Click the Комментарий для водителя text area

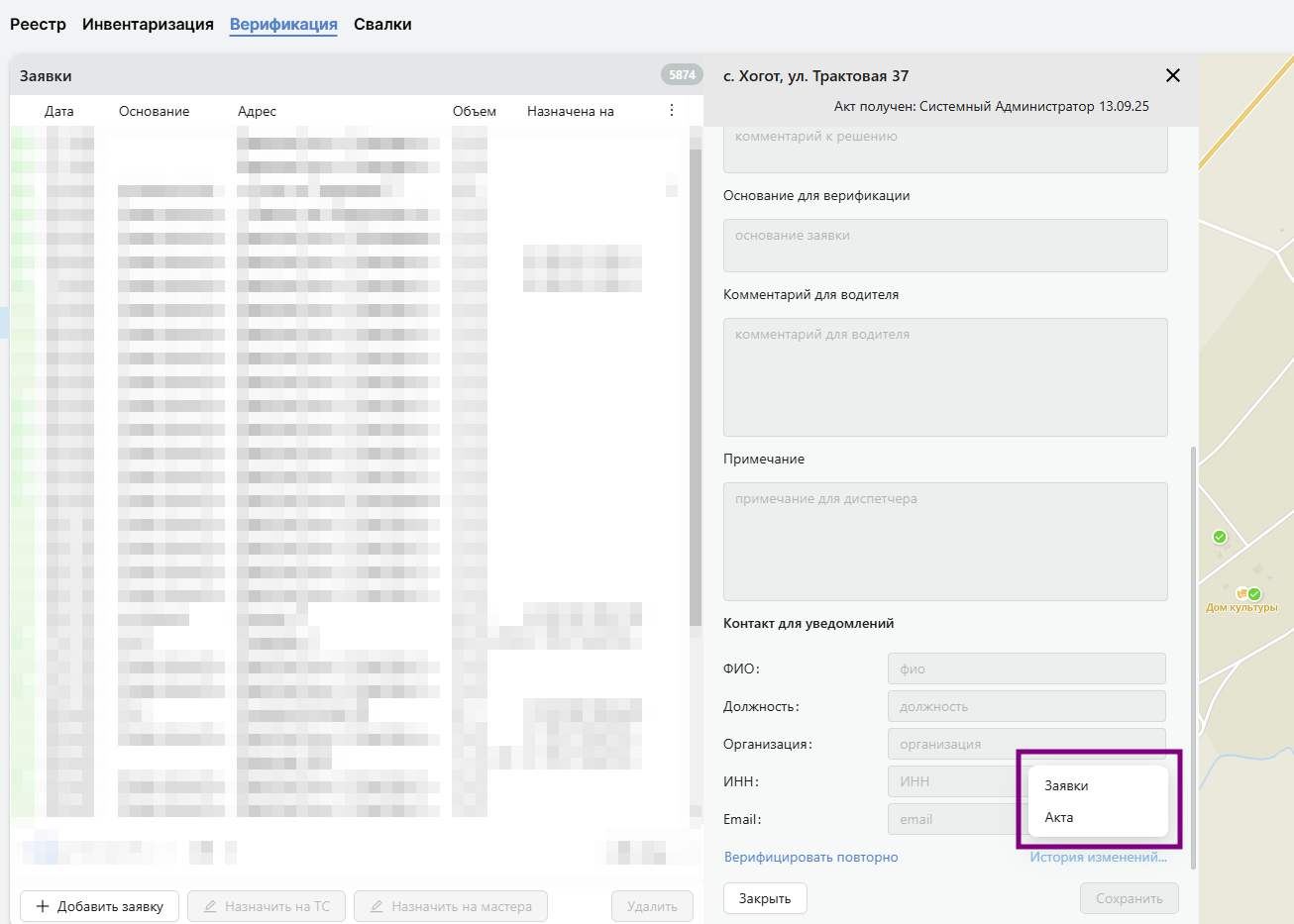pyautogui.click(x=944, y=377)
